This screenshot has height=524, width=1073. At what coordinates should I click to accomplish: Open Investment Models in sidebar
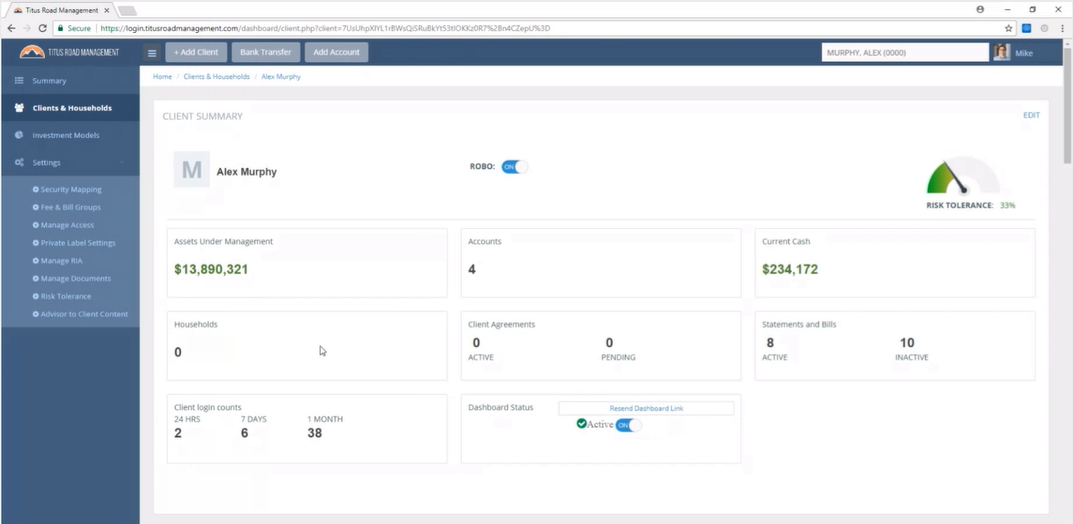click(x=70, y=135)
